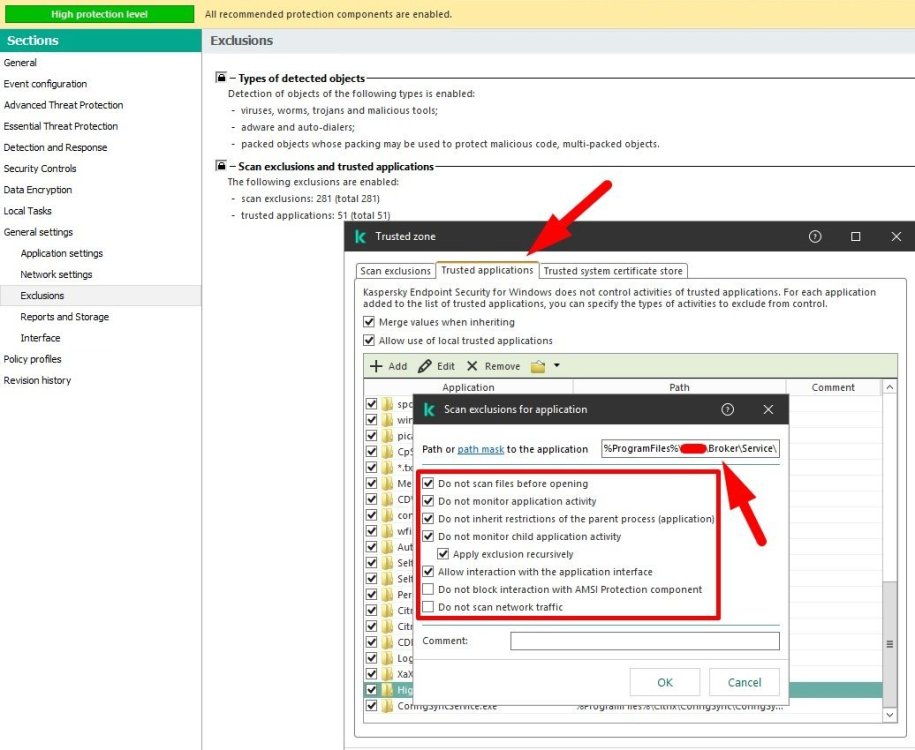Click Cancel in Scan exclusions dialog
This screenshot has width=915, height=750.
(744, 682)
